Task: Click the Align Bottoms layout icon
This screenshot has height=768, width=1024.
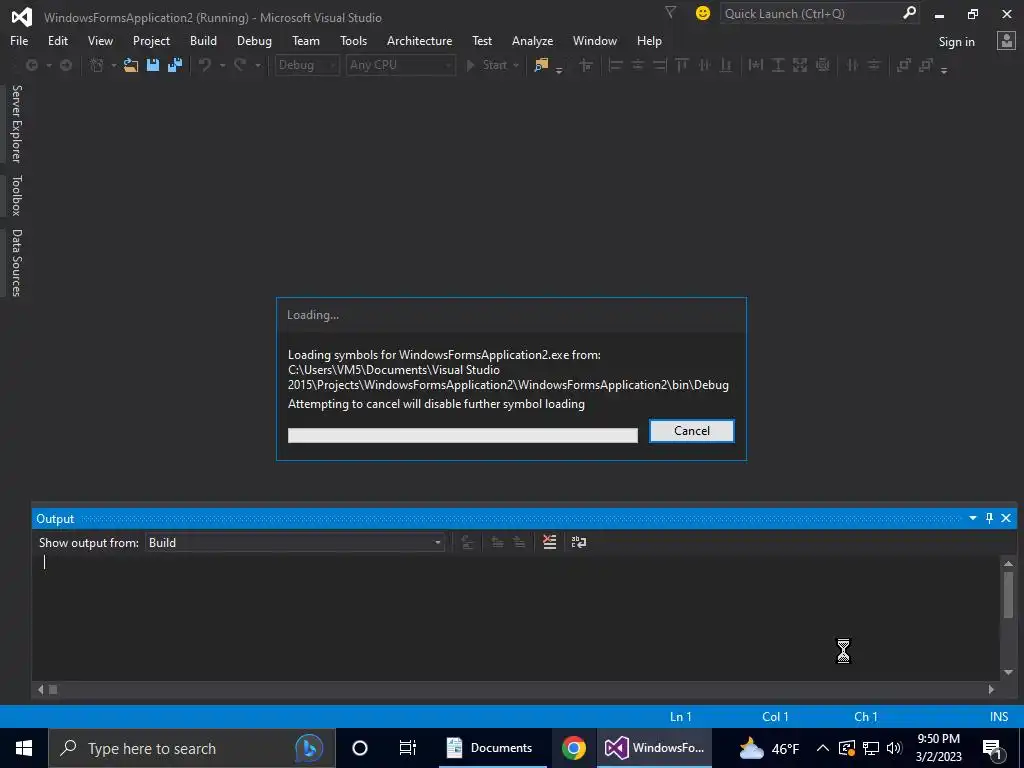Action: click(x=726, y=65)
